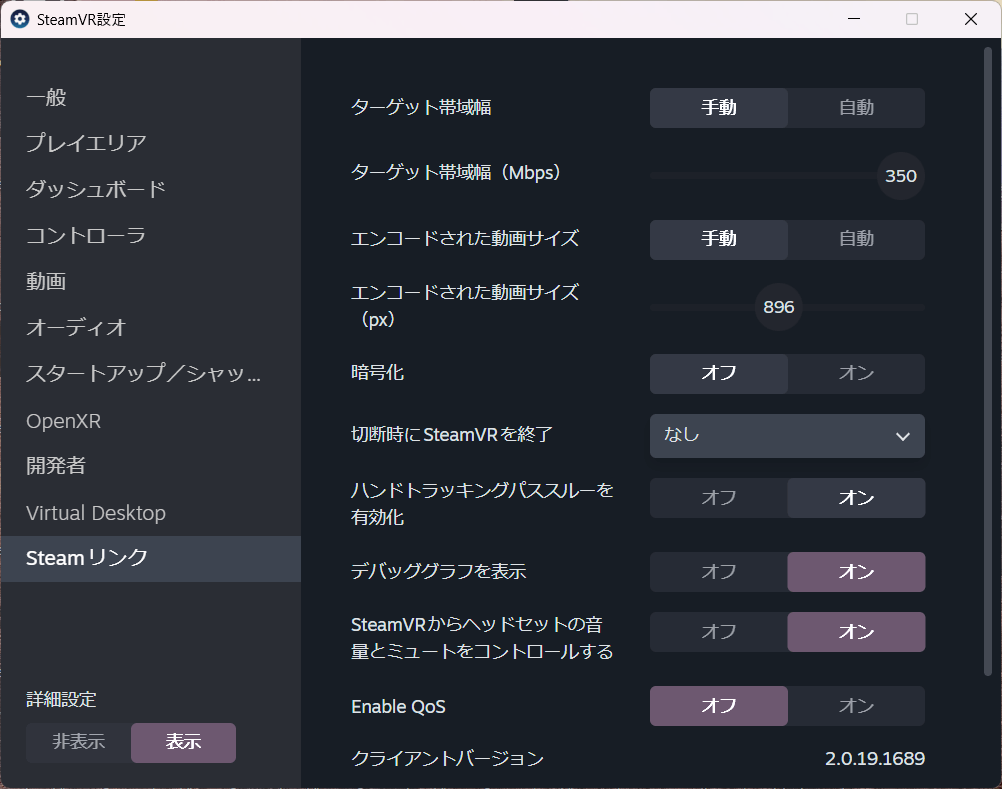
Task: Close the SteamVR設定 window
Action: [970, 19]
